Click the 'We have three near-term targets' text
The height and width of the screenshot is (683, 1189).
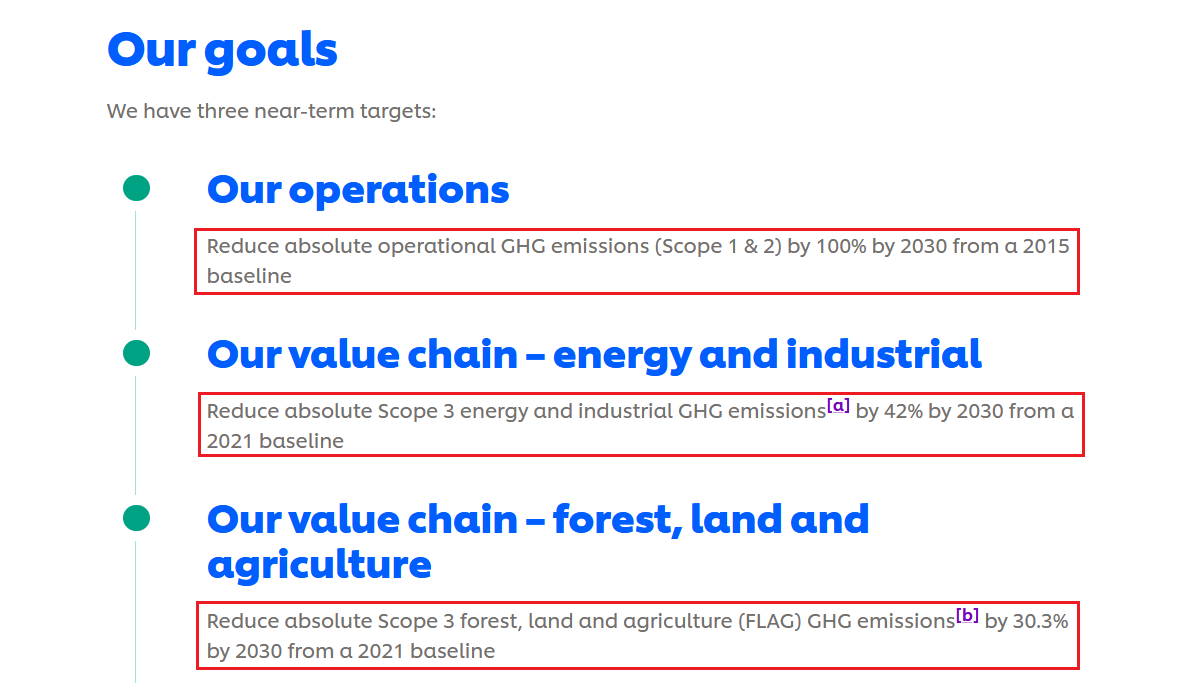[271, 111]
